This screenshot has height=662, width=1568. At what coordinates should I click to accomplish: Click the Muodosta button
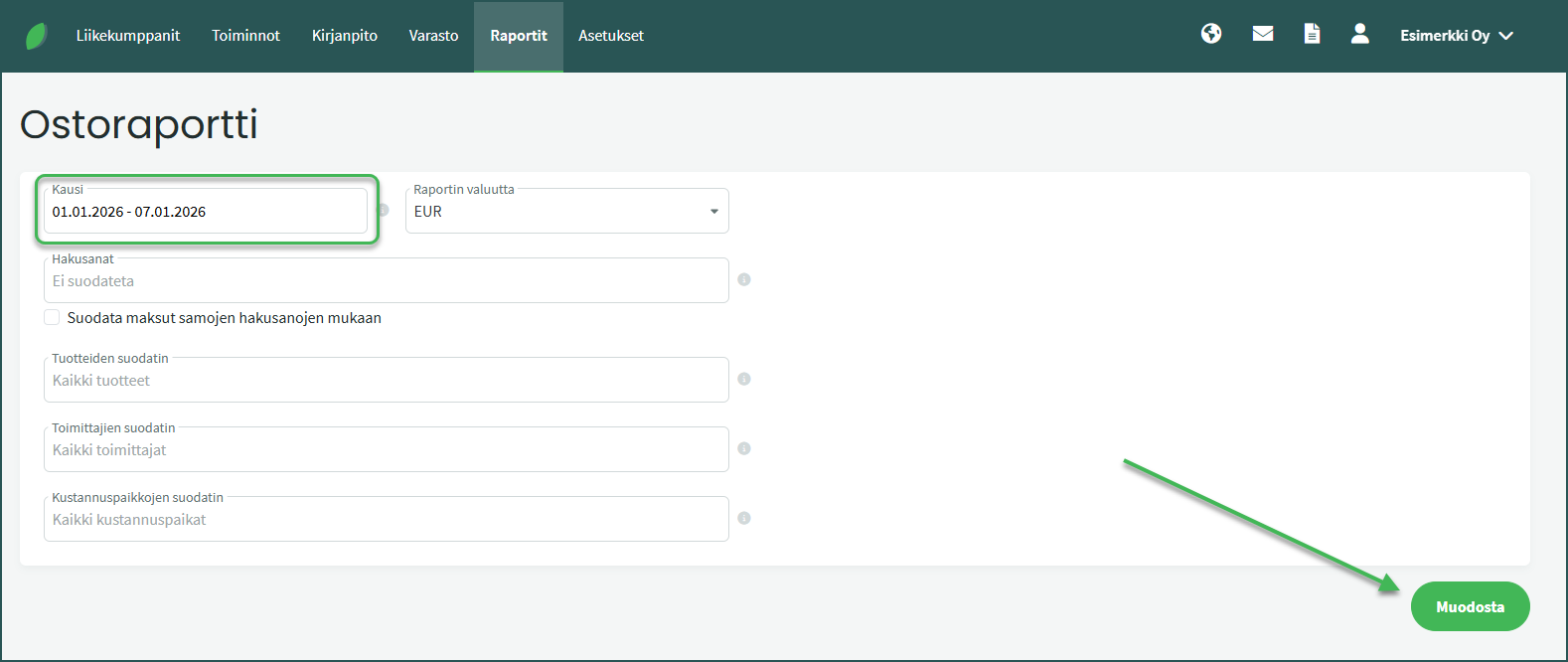point(1469,606)
